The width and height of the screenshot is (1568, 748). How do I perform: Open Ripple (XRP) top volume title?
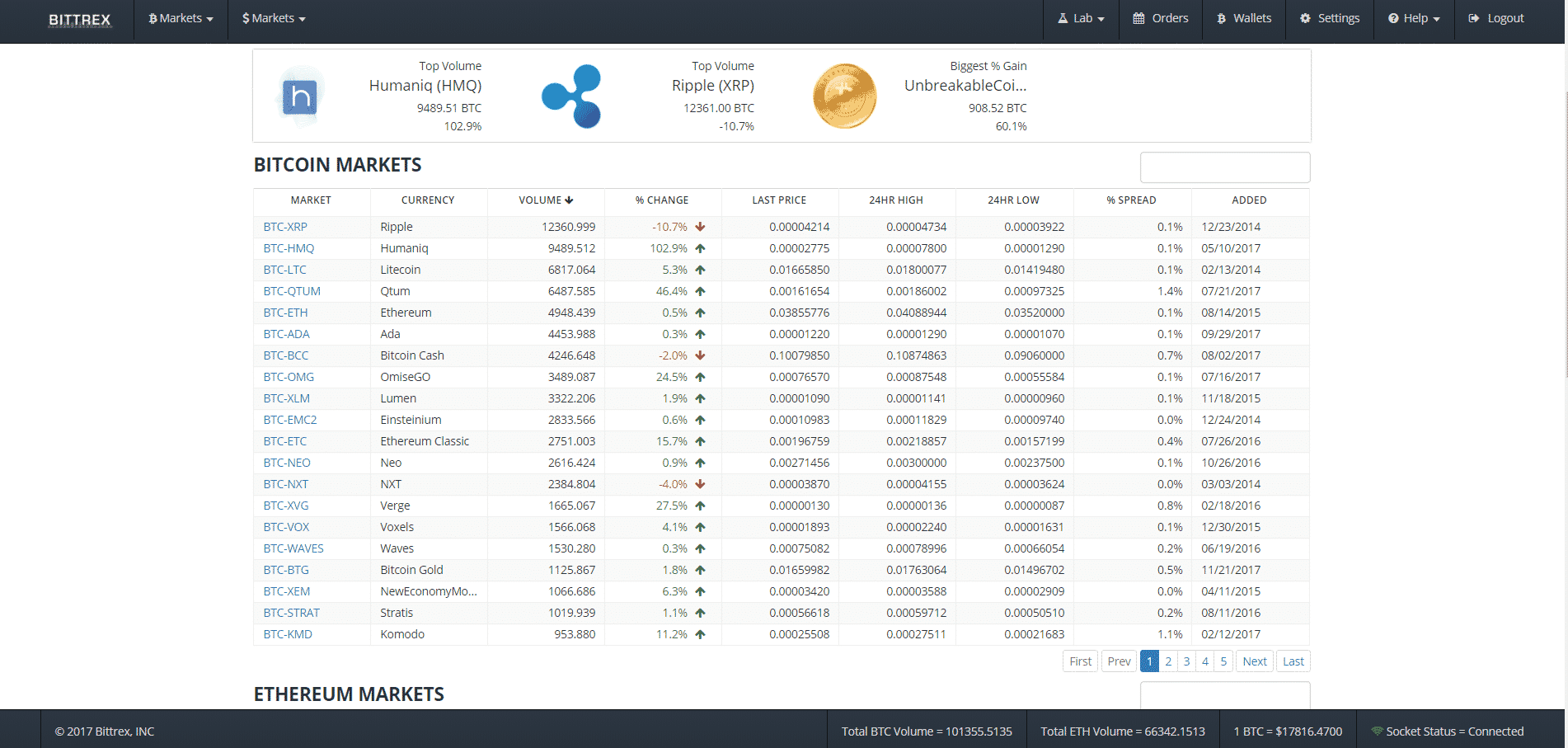point(713,86)
